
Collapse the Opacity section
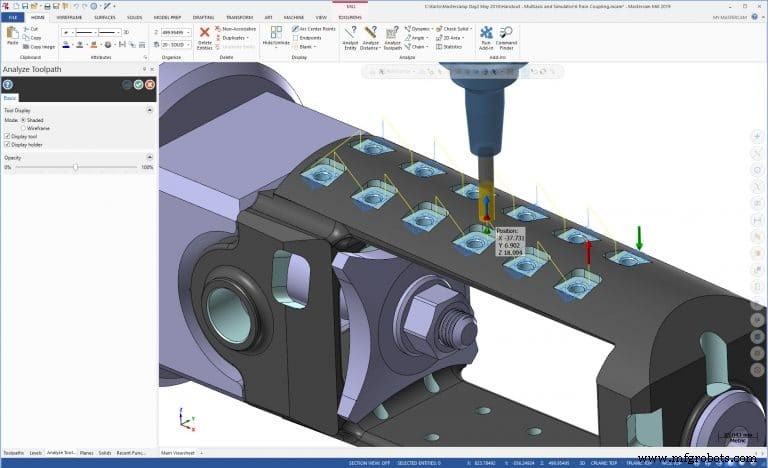pyautogui.click(x=149, y=157)
